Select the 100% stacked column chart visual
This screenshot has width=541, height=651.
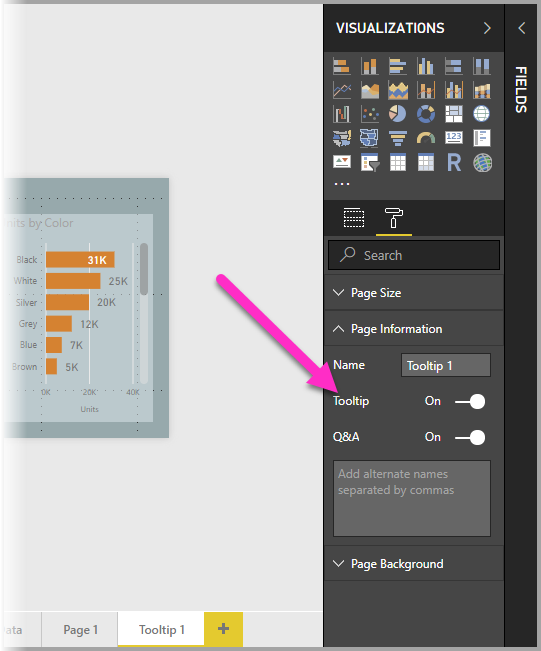[482, 66]
